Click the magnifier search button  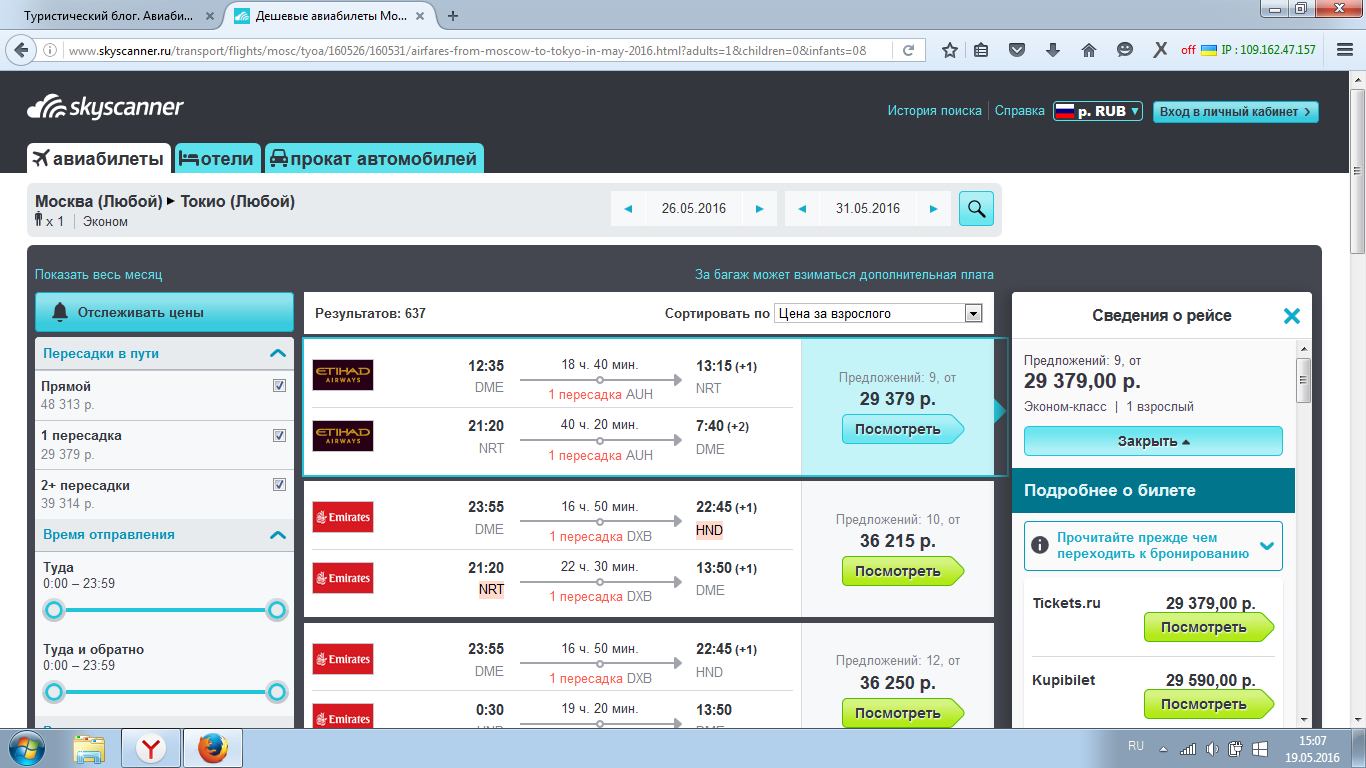click(976, 209)
